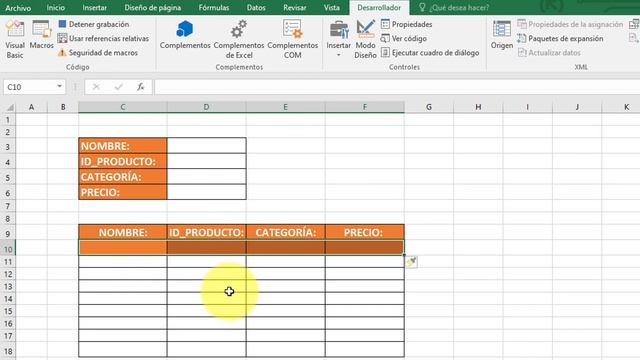Image resolution: width=640 pixels, height=360 pixels.
Task: Select column C header
Action: [122, 107]
